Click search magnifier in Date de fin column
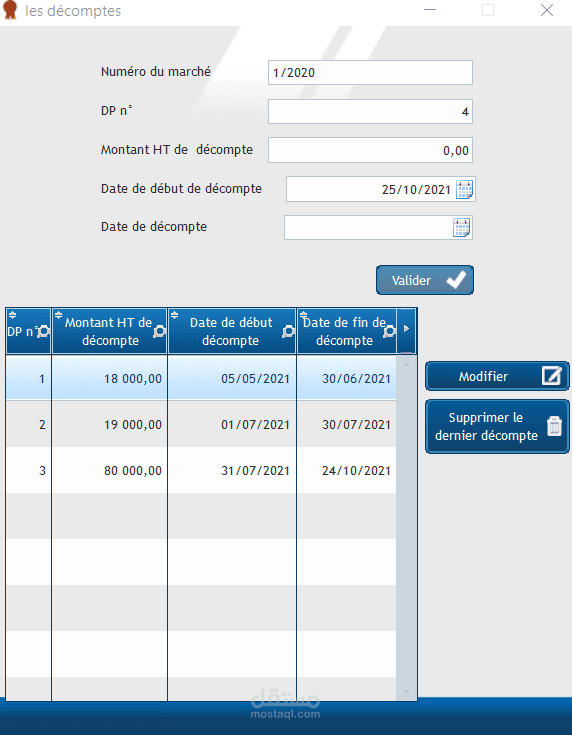The width and height of the screenshot is (572, 735). click(x=389, y=331)
